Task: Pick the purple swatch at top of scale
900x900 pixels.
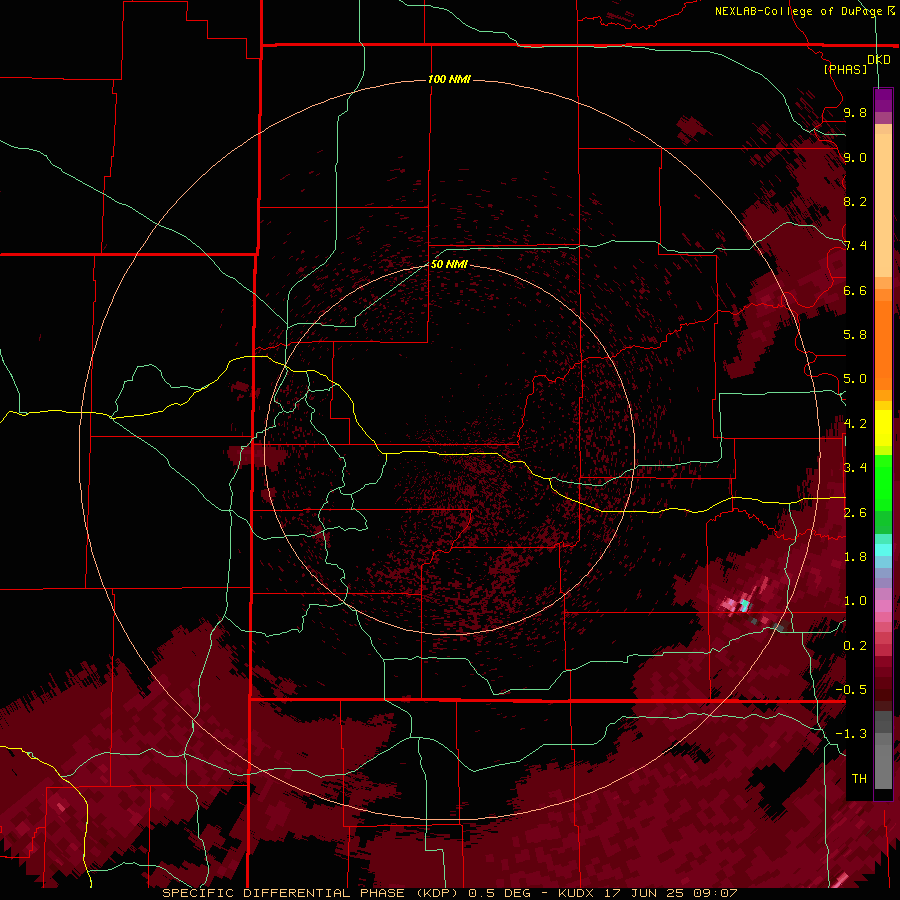Action: point(883,100)
